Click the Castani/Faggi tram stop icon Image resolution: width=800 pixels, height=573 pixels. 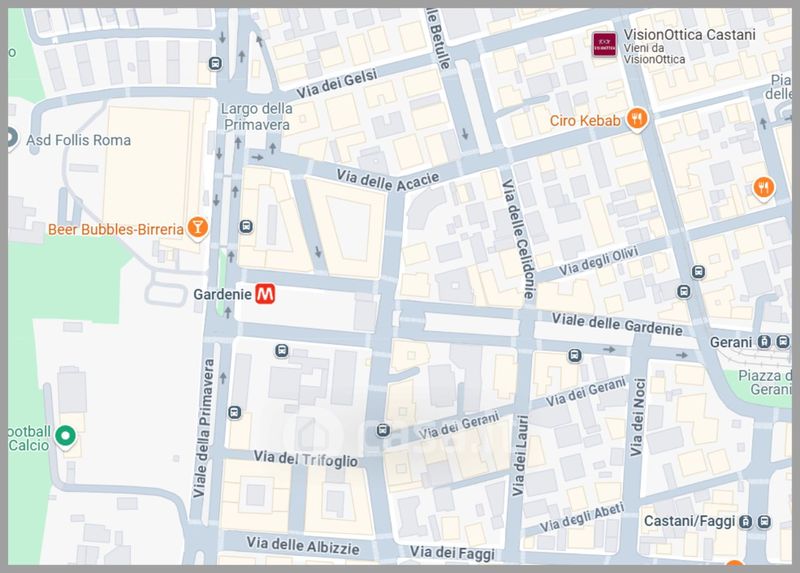click(x=745, y=521)
